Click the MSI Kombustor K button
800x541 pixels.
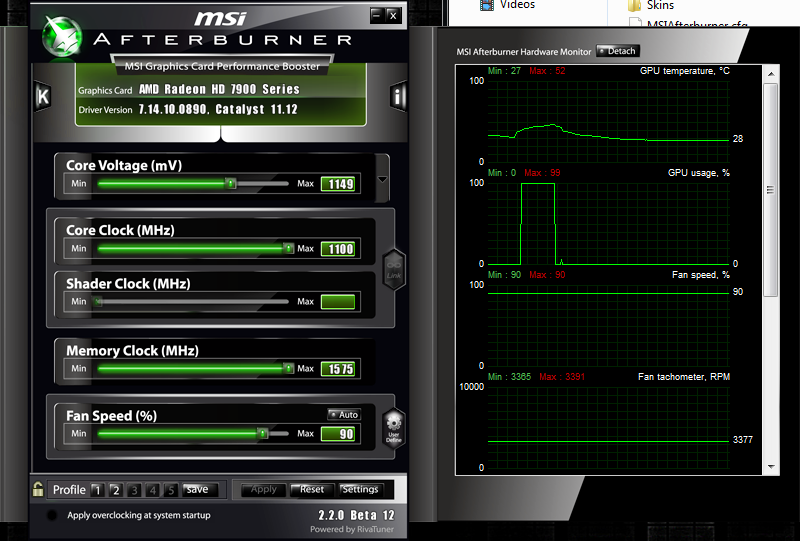(x=43, y=96)
